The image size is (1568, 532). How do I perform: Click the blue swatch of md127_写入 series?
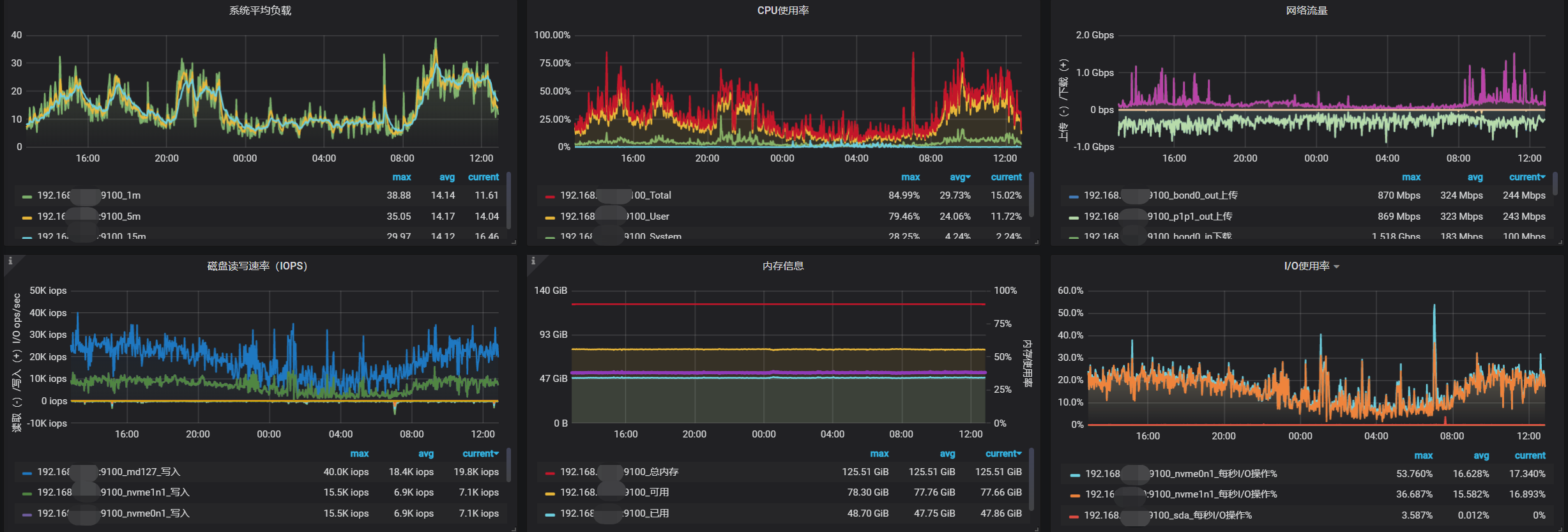[x=27, y=473]
